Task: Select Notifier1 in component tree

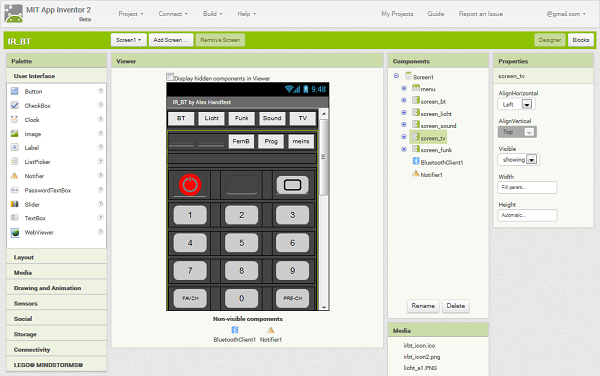Action: pos(427,174)
